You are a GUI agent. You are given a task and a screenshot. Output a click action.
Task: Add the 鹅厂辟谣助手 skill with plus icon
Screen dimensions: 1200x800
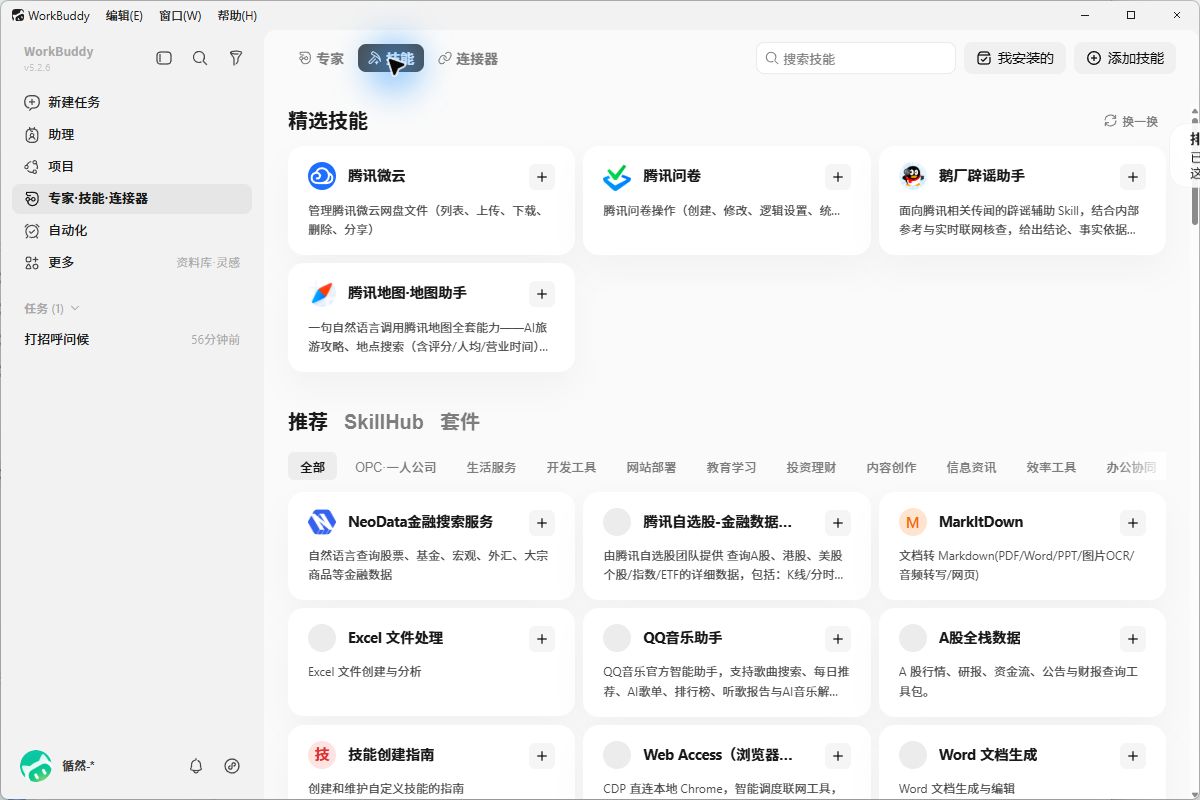1133,177
